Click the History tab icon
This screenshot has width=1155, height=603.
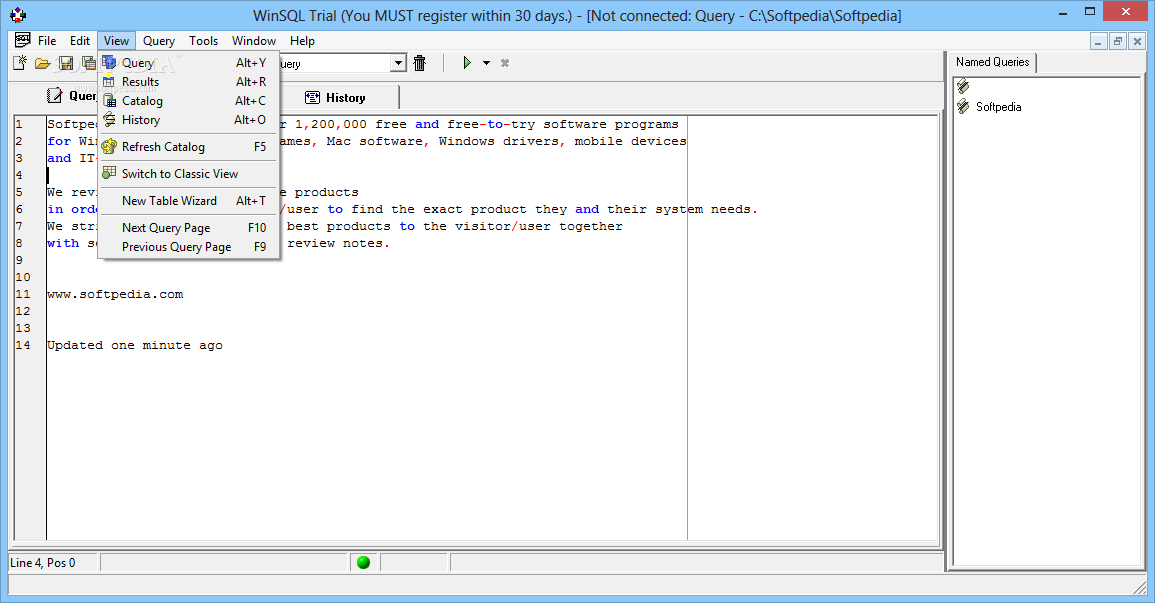312,97
